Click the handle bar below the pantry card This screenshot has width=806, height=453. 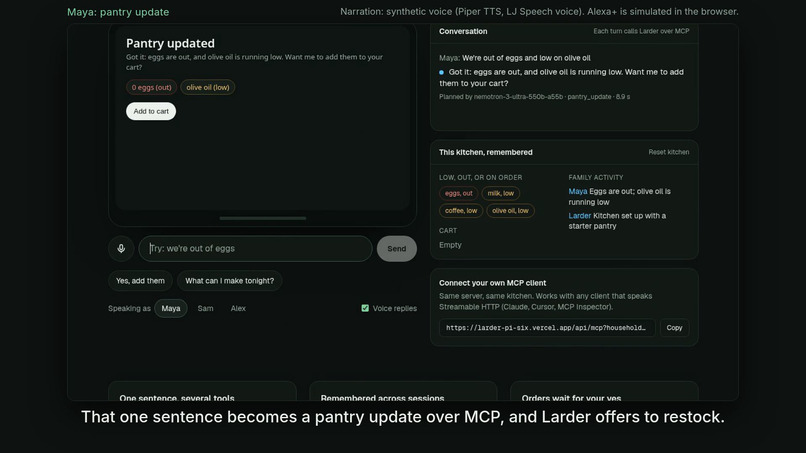coord(263,219)
